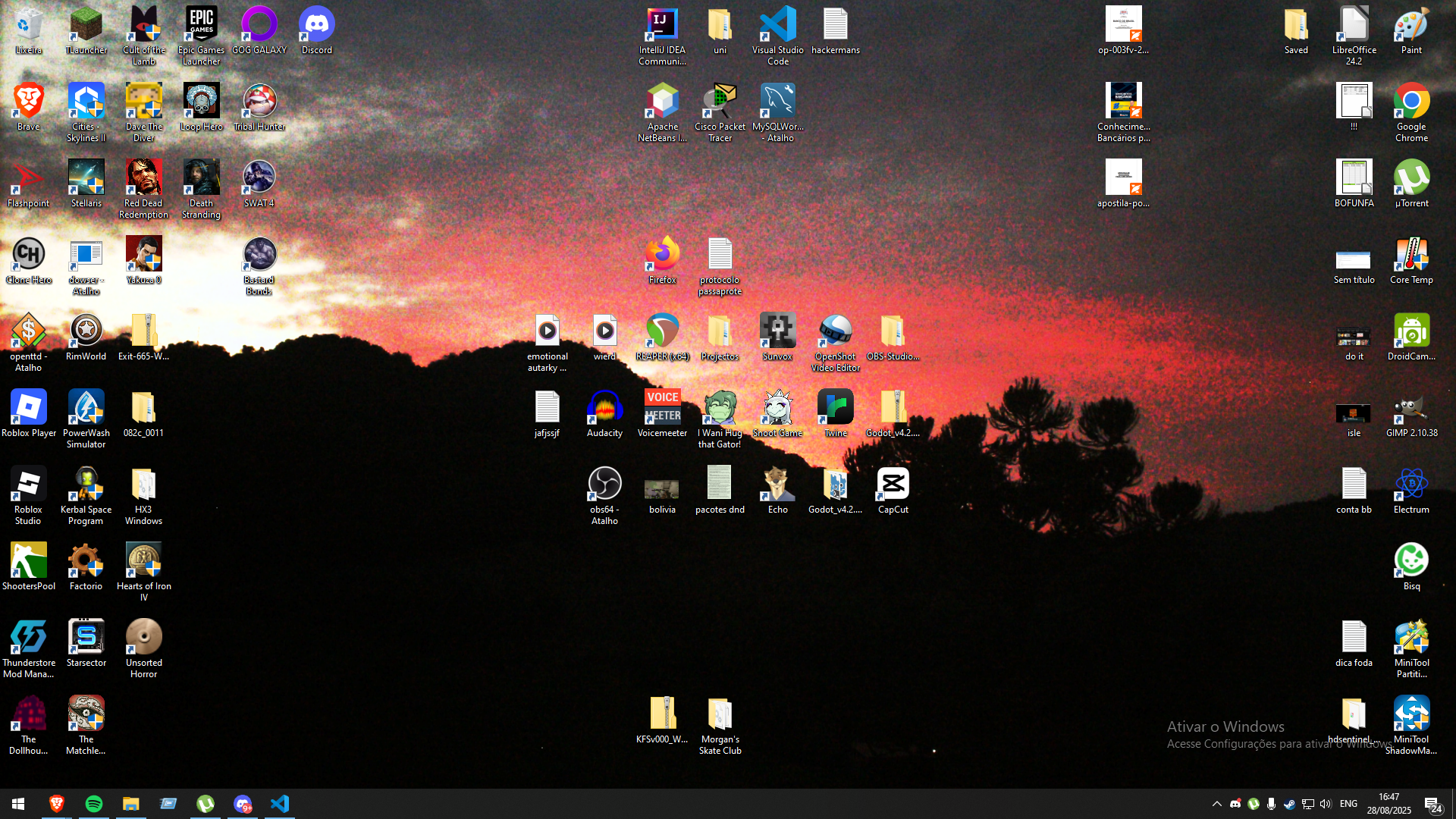Image resolution: width=1456 pixels, height=819 pixels.
Task: Click the Windows Start button
Action: [x=18, y=804]
